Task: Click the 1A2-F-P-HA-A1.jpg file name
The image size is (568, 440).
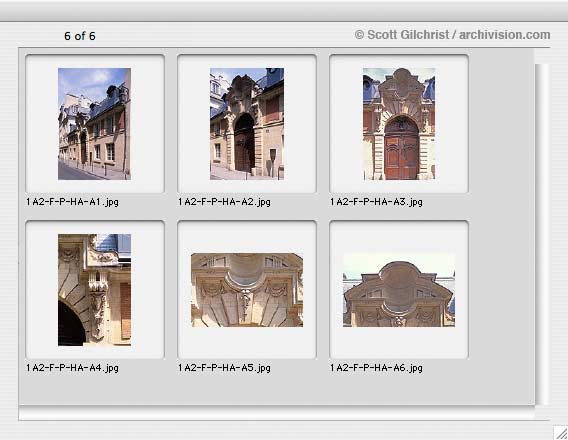Action: 72,202
